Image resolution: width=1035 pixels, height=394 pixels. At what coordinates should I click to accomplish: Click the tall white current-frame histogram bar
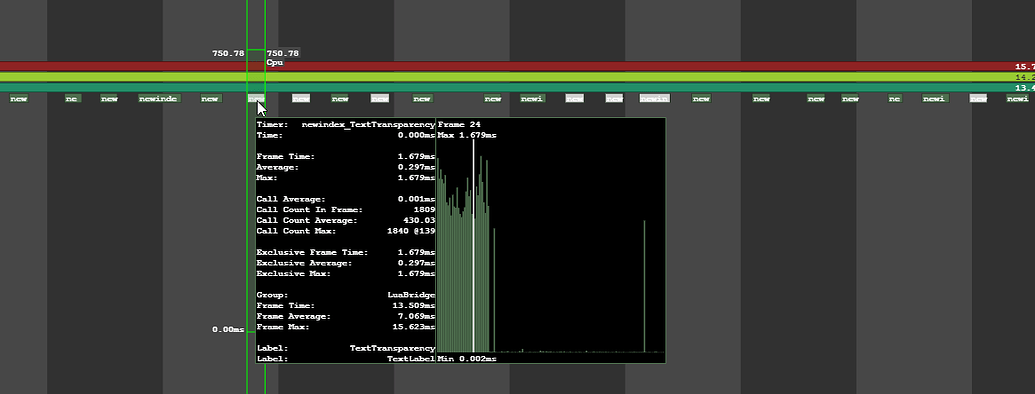[x=473, y=246]
